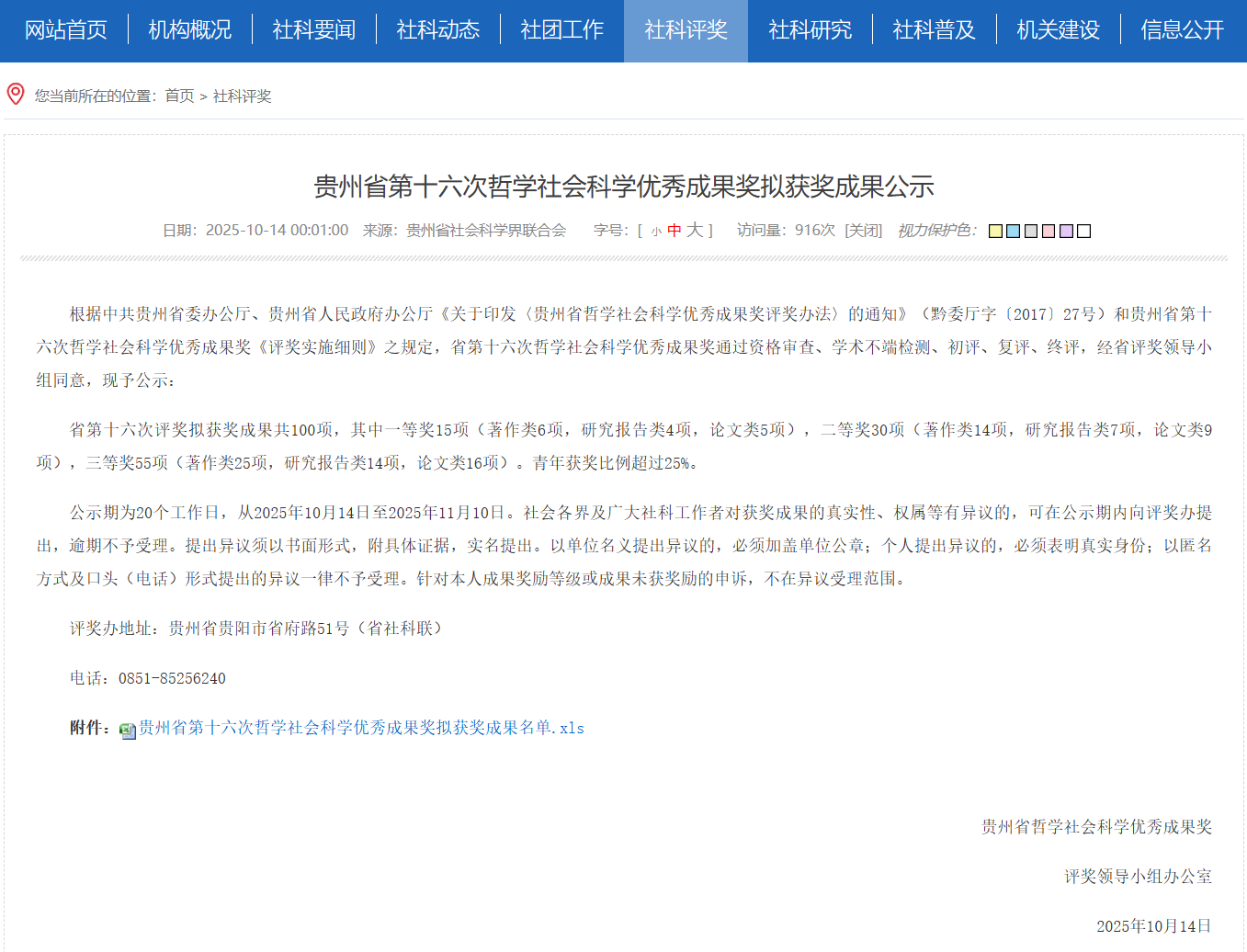Screen dimensions: 1247x952
Task: Pick the yellow eye-protection color swatch
Action: point(995,232)
